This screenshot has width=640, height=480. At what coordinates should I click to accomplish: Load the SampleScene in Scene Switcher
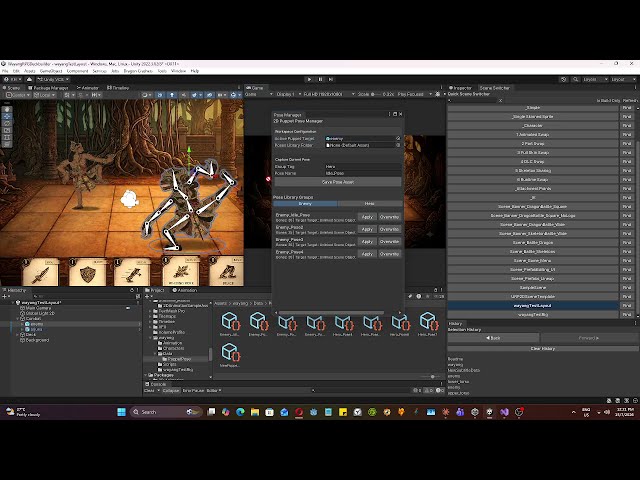click(x=533, y=287)
